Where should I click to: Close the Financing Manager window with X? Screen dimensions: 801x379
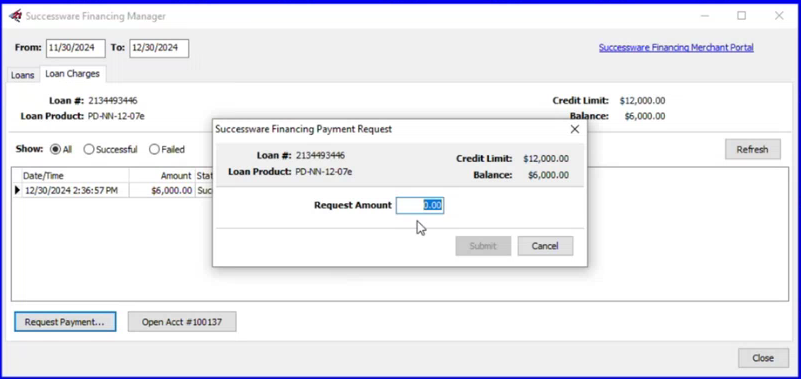[x=779, y=16]
